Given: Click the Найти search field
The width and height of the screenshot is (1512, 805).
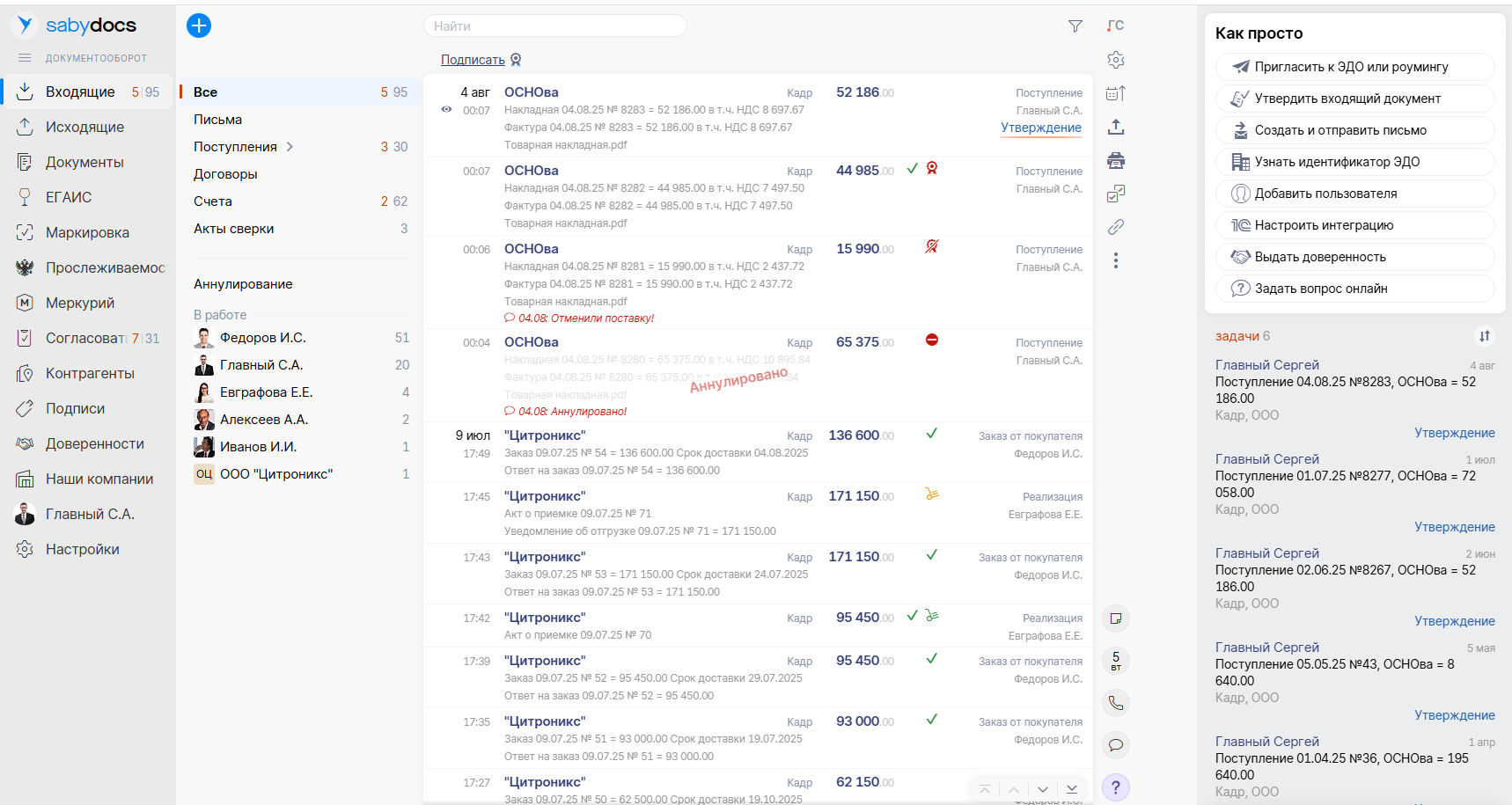Looking at the screenshot, I should [554, 26].
